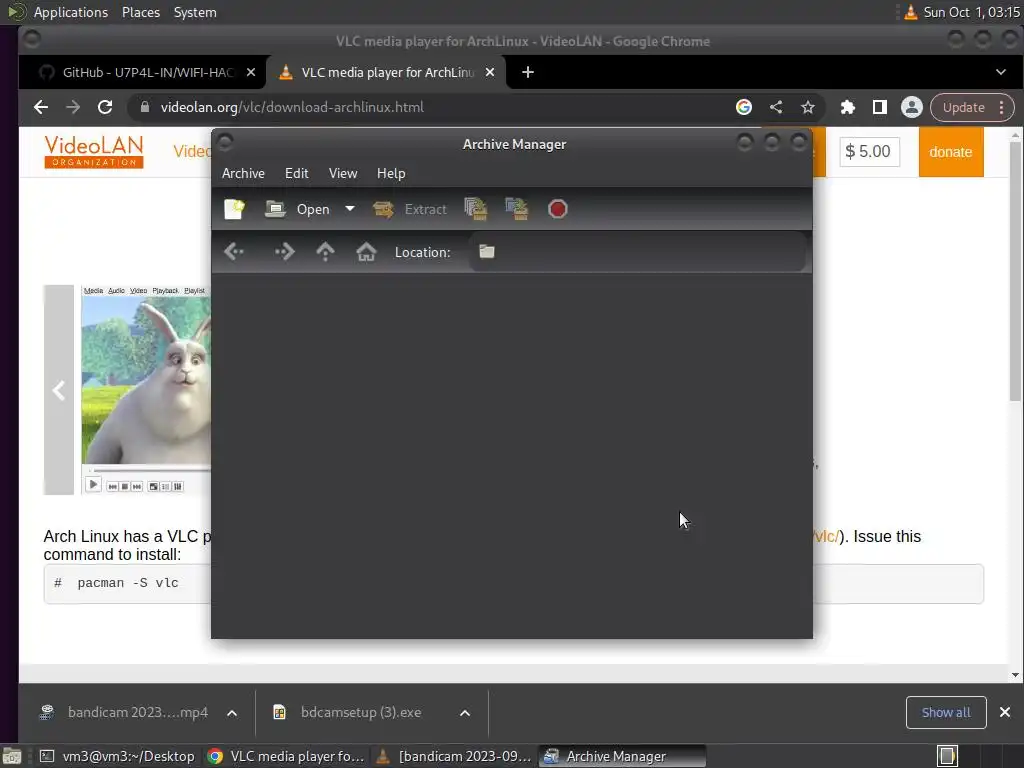The image size is (1024, 768).
Task: Create new archive in Archive Manager toolbar
Action: coord(234,209)
